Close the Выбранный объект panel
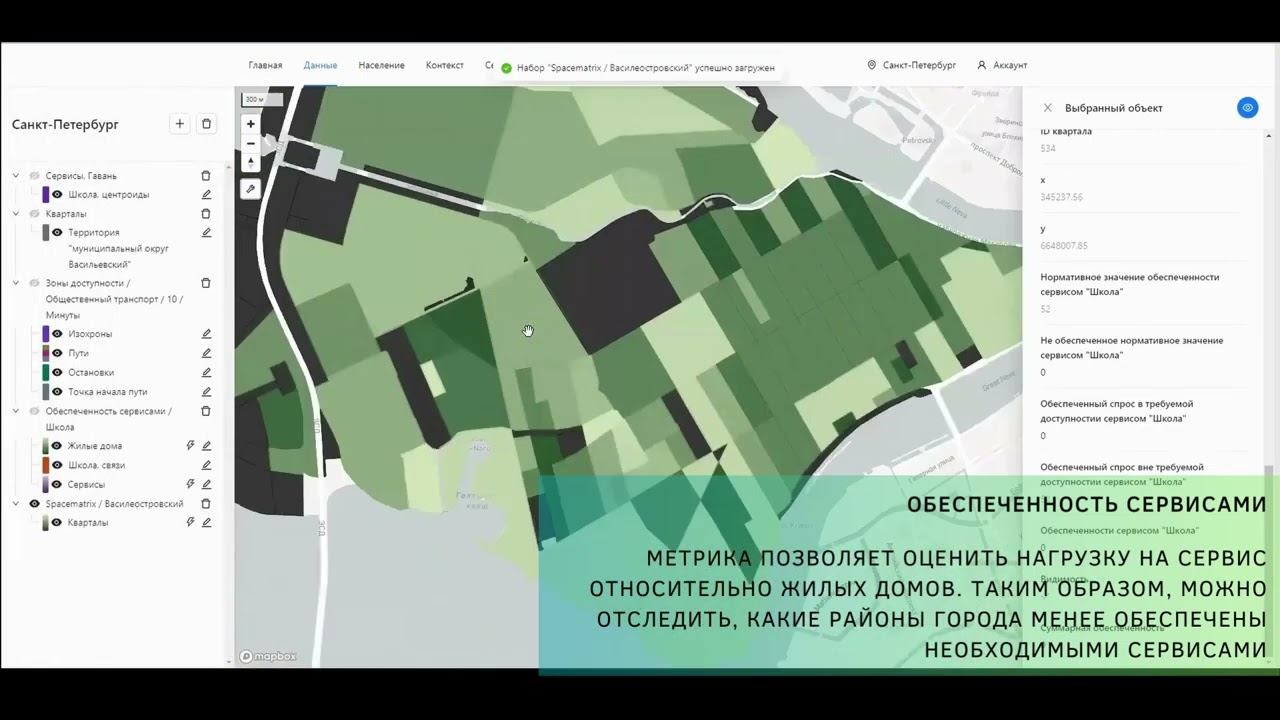The height and width of the screenshot is (720, 1280). pos(1048,108)
